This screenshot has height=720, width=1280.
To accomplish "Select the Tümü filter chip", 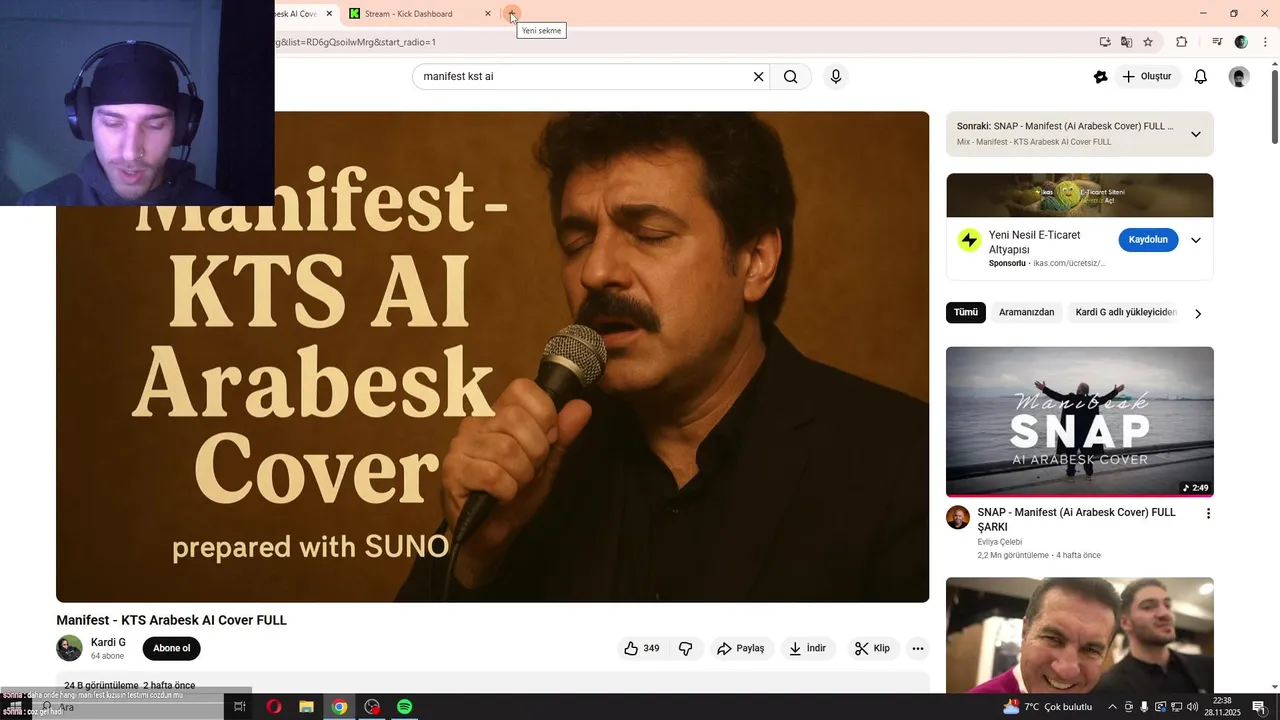I will click(966, 312).
